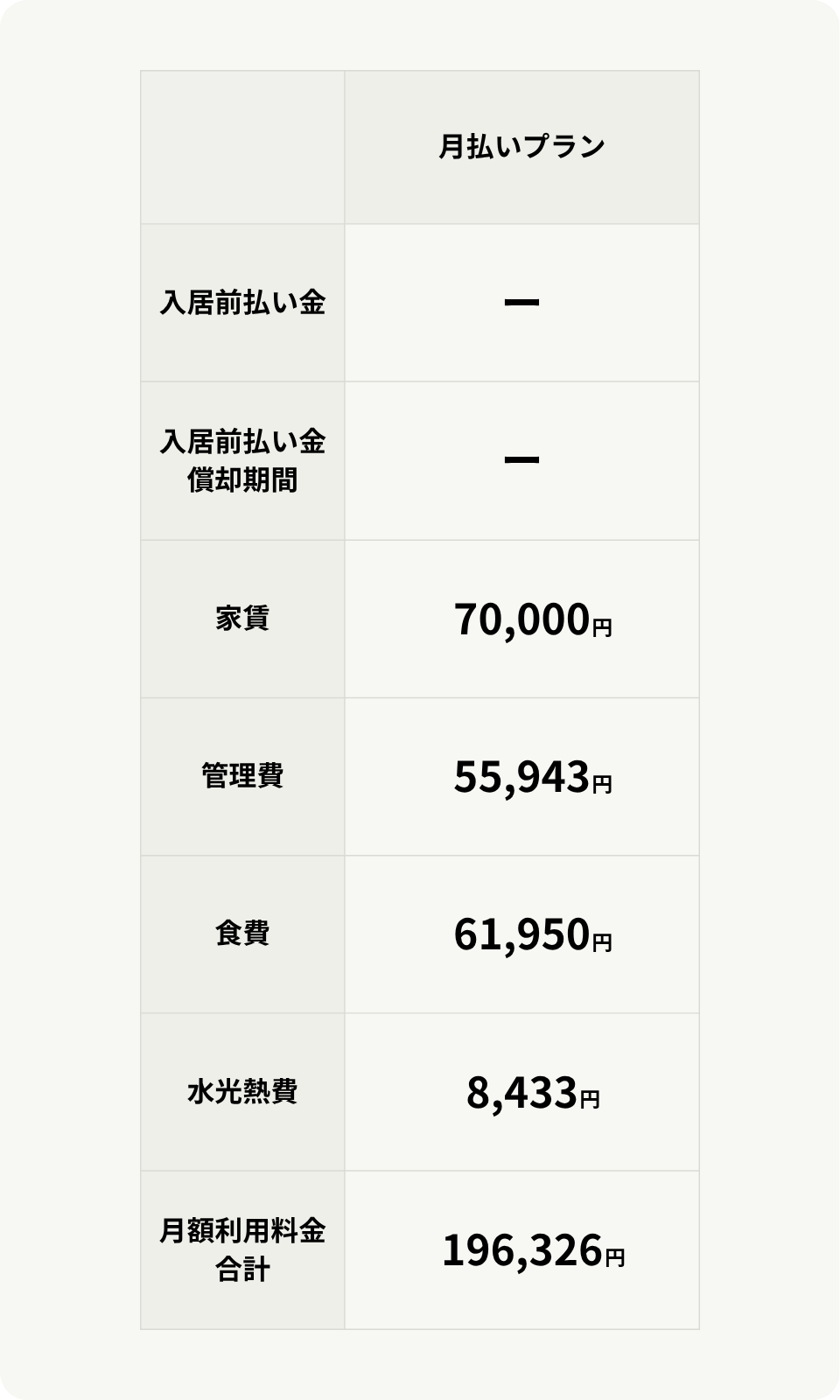
Task: Click the dash beside standalone 入居前払い金 label
Action: 521,303
